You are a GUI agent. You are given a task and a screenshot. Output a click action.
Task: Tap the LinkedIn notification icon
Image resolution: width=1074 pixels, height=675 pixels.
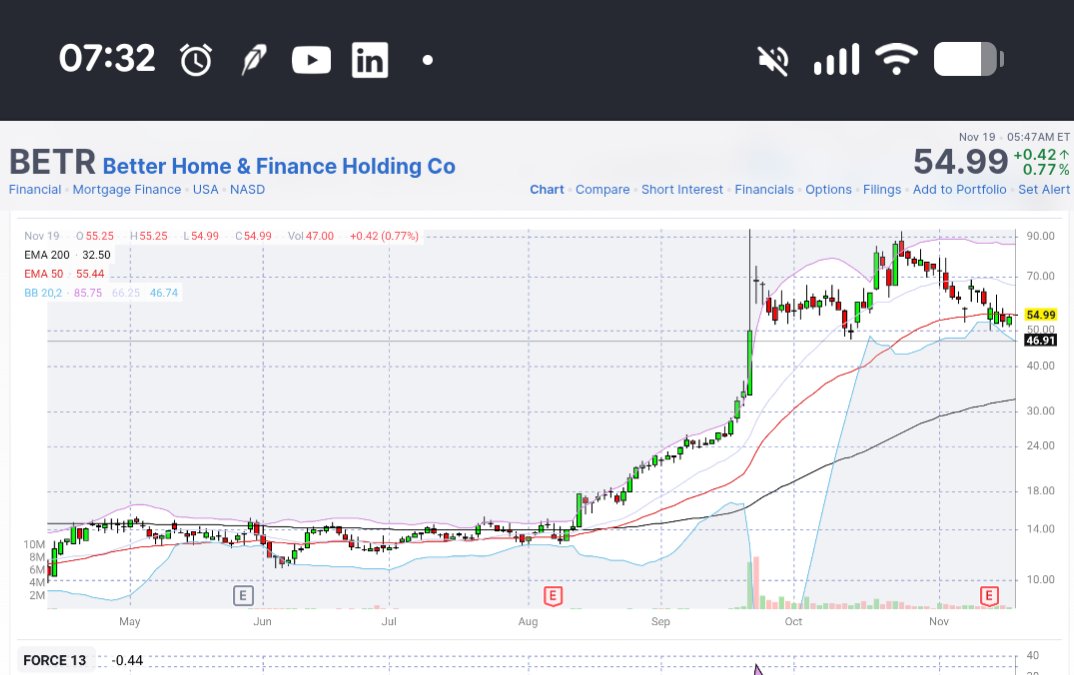coord(370,60)
